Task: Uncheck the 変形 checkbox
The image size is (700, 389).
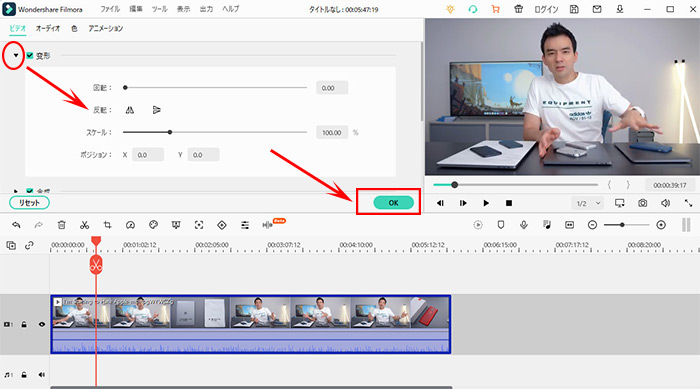Action: (x=30, y=55)
